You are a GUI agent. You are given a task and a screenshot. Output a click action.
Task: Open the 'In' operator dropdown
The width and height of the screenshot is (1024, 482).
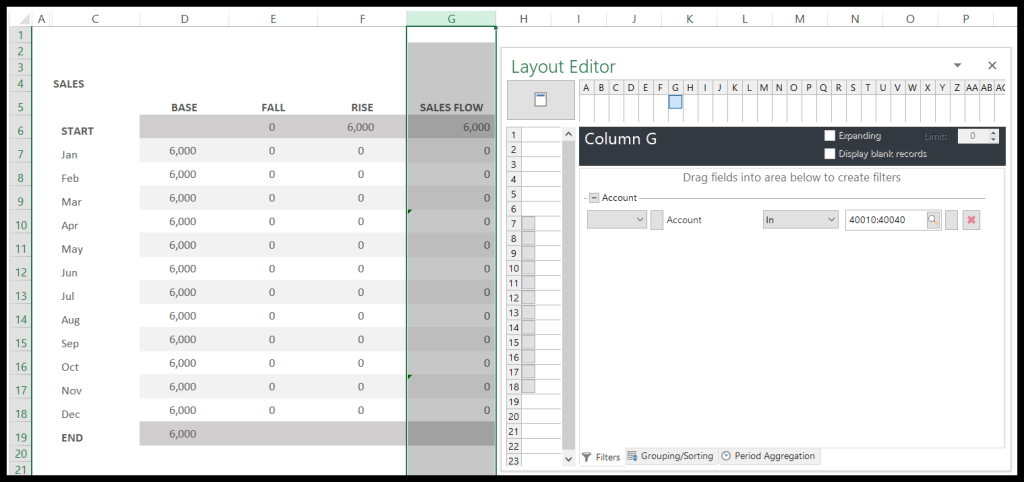point(800,220)
